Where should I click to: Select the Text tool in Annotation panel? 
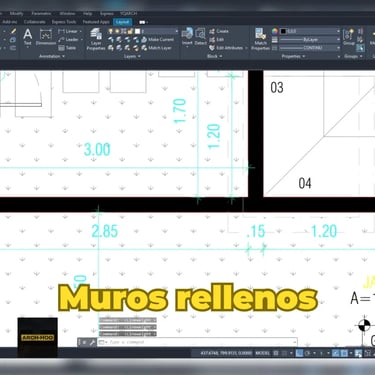[28, 37]
